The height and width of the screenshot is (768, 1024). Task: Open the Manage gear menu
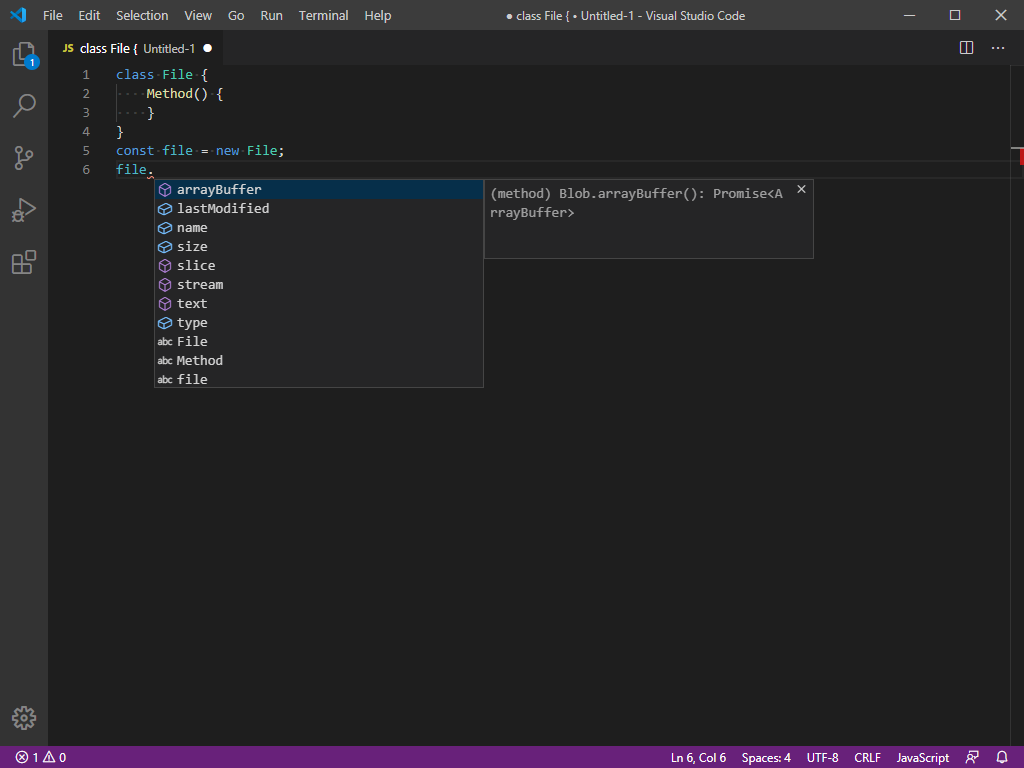tap(24, 718)
